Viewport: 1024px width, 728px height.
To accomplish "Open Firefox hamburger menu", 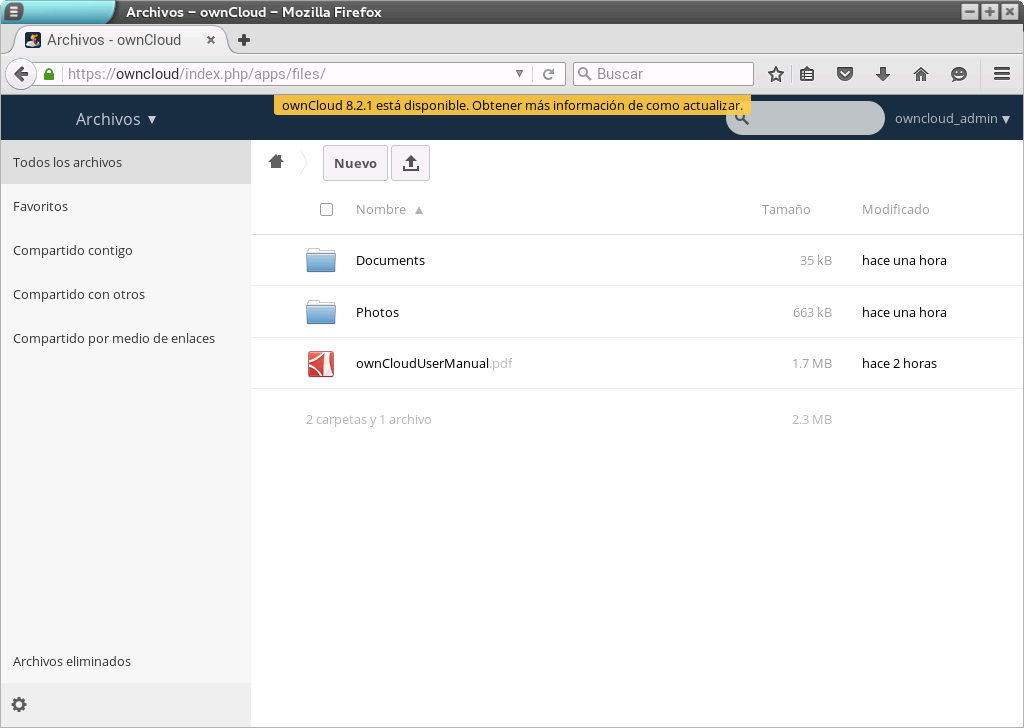I will point(1001,74).
